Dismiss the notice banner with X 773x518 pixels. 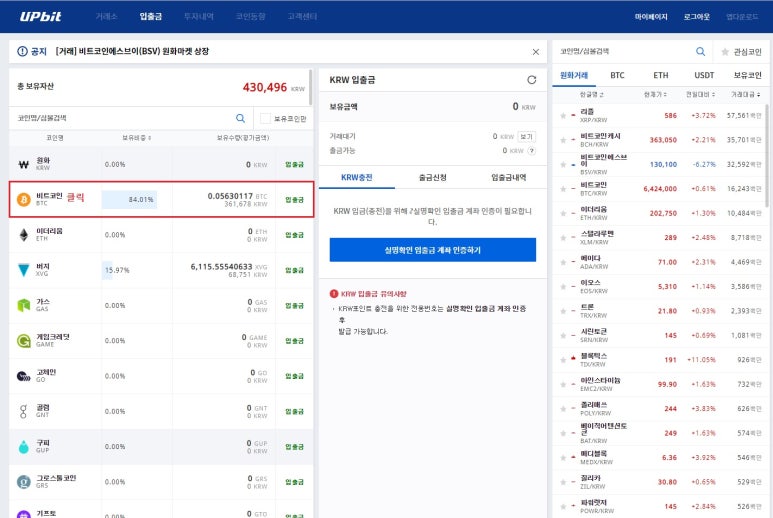point(536,52)
